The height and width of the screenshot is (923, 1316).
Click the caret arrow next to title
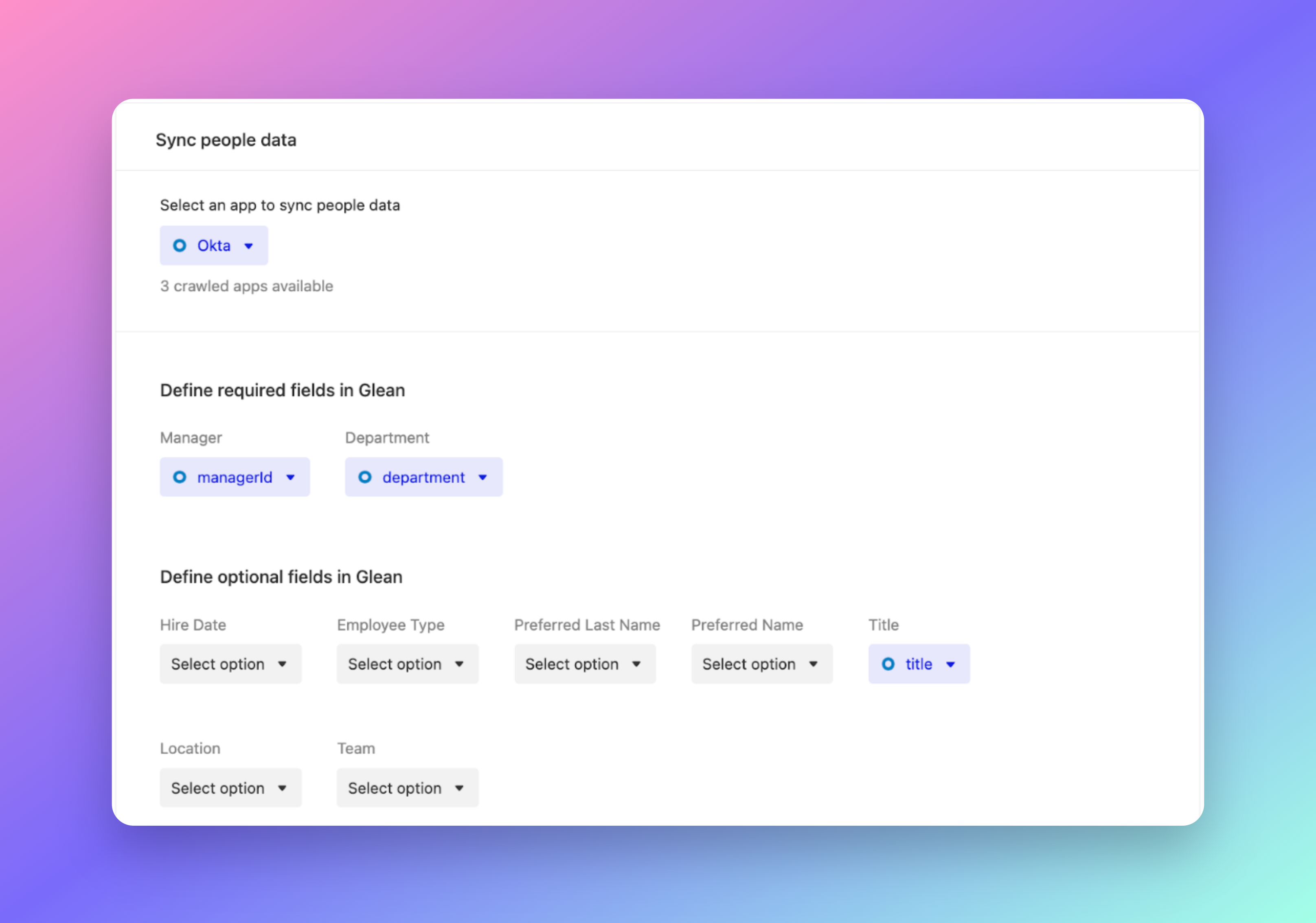(950, 665)
